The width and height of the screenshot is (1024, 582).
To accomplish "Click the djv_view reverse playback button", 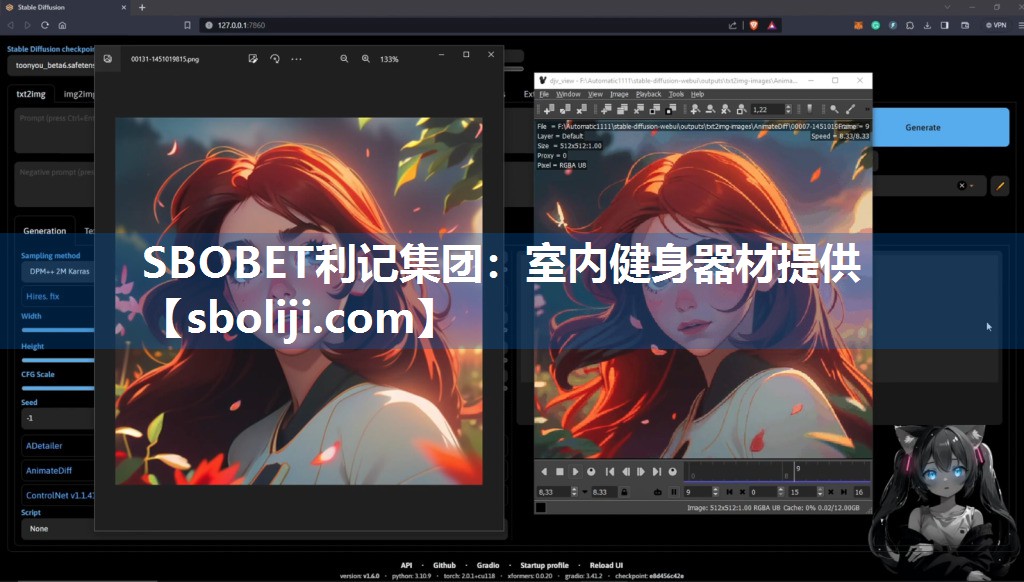I will pos(544,471).
